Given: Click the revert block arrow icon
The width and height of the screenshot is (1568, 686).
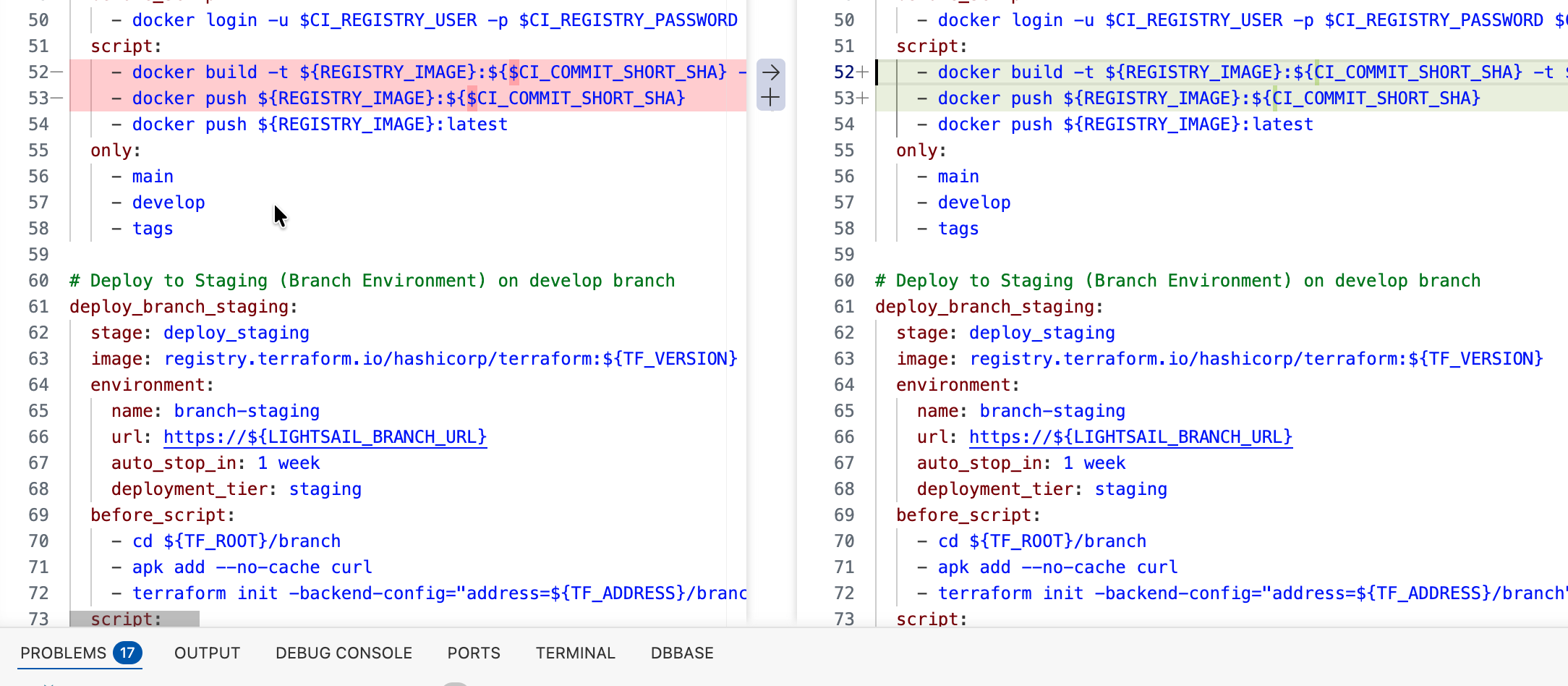Looking at the screenshot, I should pyautogui.click(x=770, y=72).
